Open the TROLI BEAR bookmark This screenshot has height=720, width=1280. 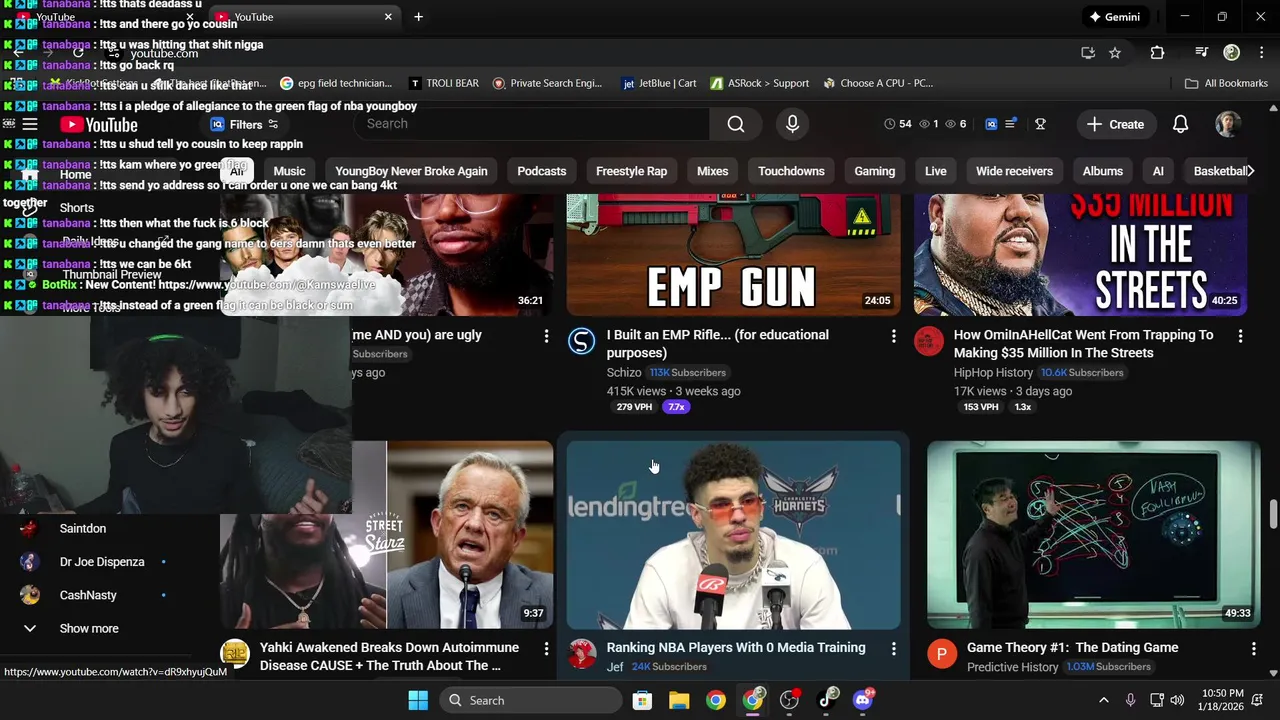point(443,83)
